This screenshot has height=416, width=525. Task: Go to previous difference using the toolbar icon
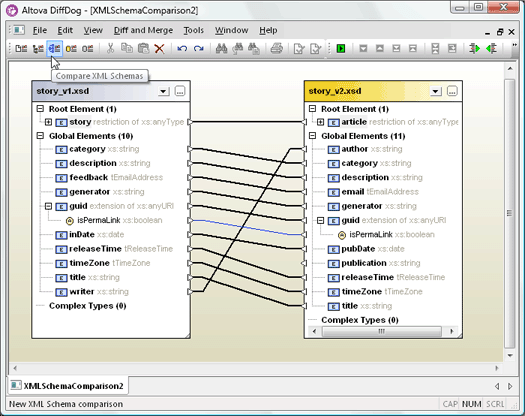click(x=380, y=49)
